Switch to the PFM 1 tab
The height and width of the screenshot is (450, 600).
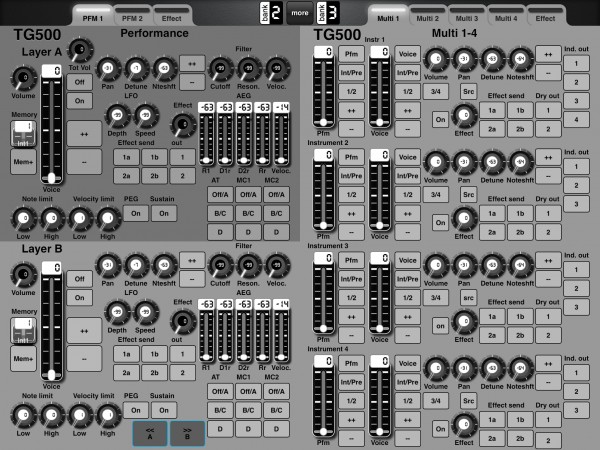click(x=93, y=15)
